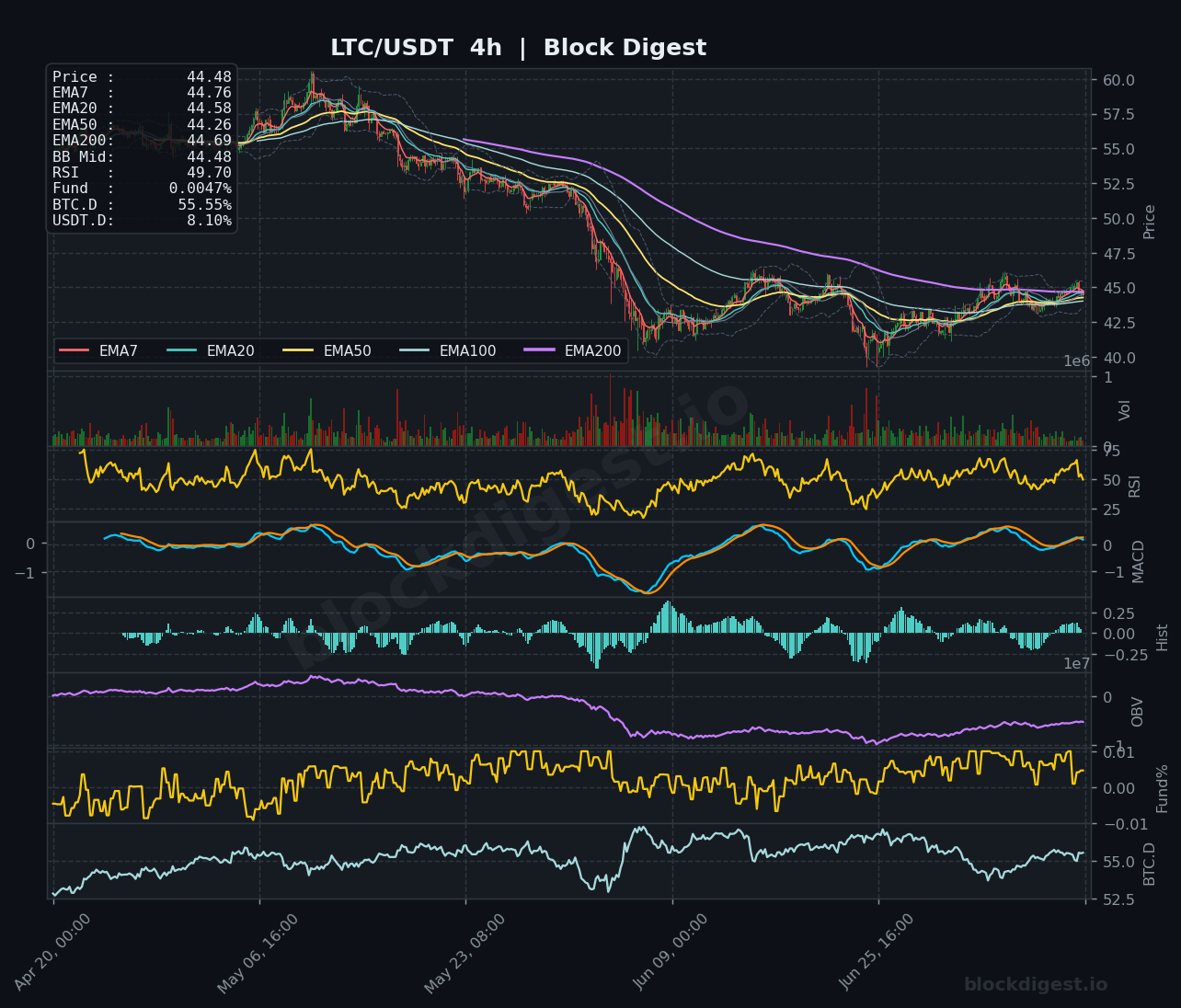Select the EMA50 legend entry
1181x1008 pixels.
327,350
